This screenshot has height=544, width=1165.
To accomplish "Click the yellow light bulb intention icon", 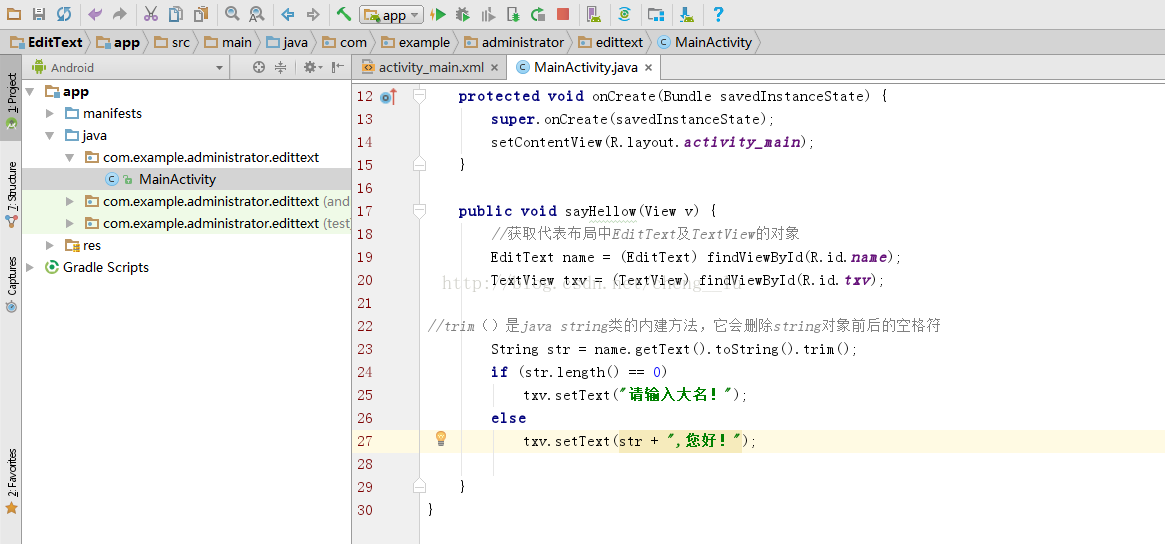I will point(440,439).
